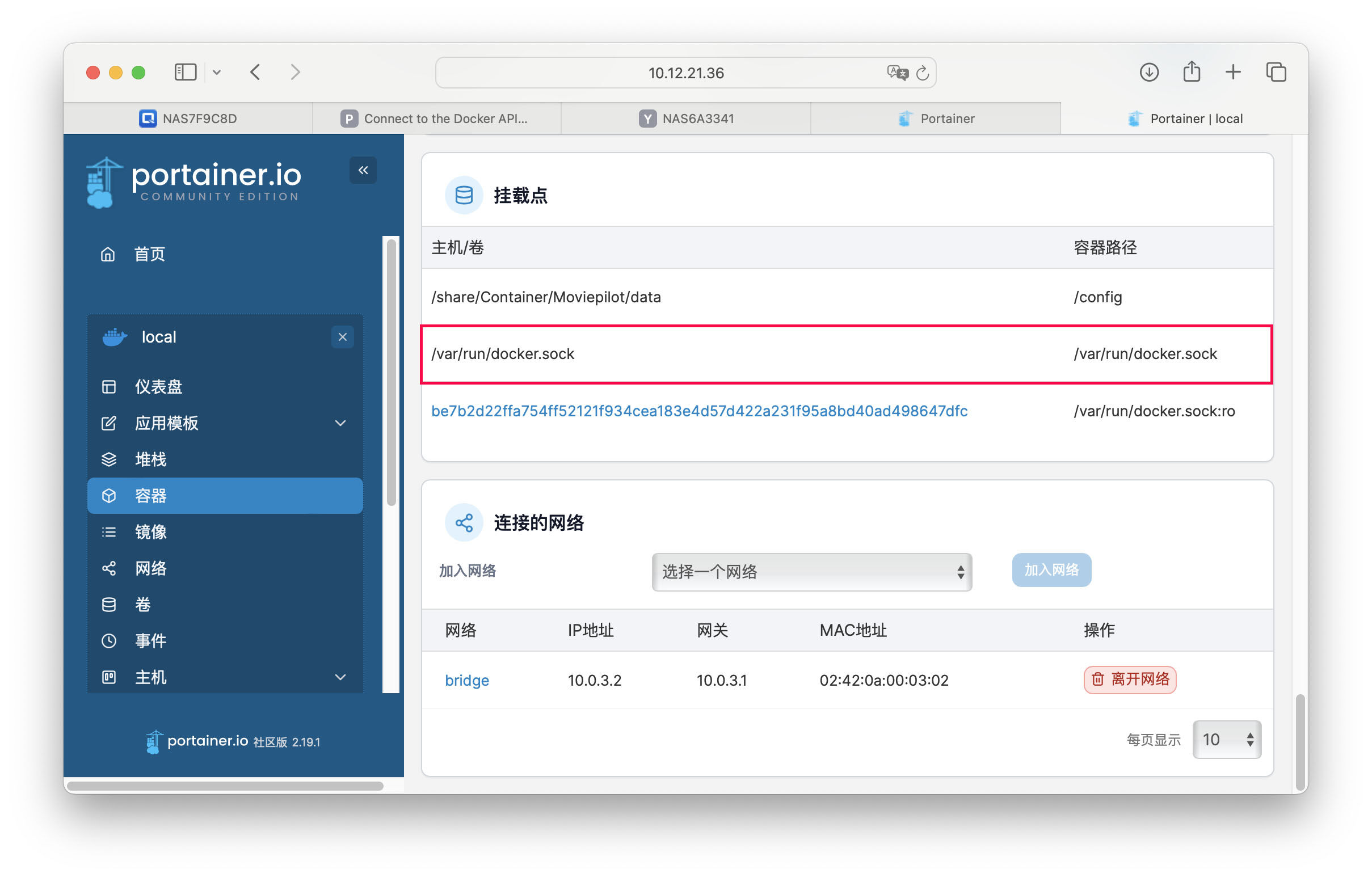Click the gateway value 10.0.3.1
The height and width of the screenshot is (878, 1372).
coord(721,680)
